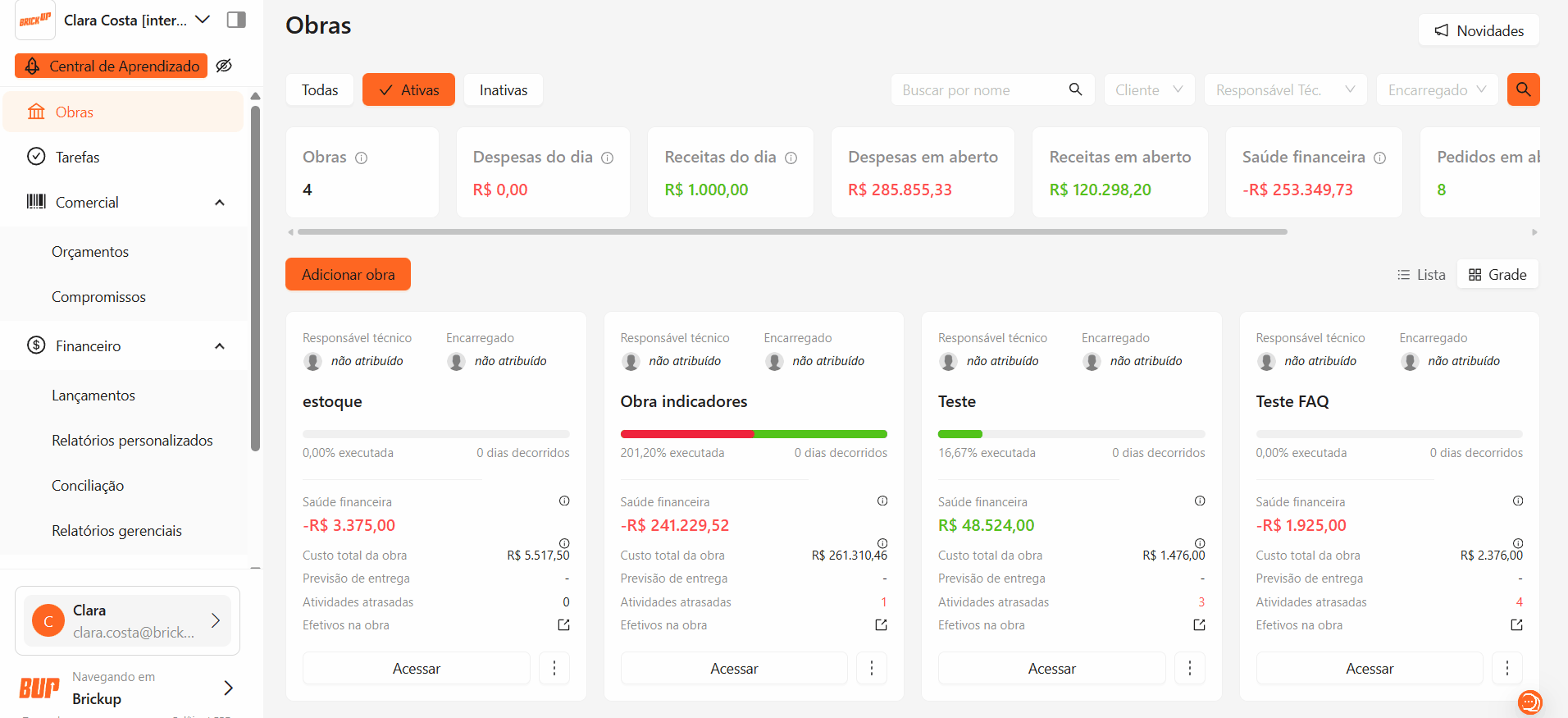Open three-dot menu on Teste FAQ card
1568x718 pixels.
[1506, 669]
